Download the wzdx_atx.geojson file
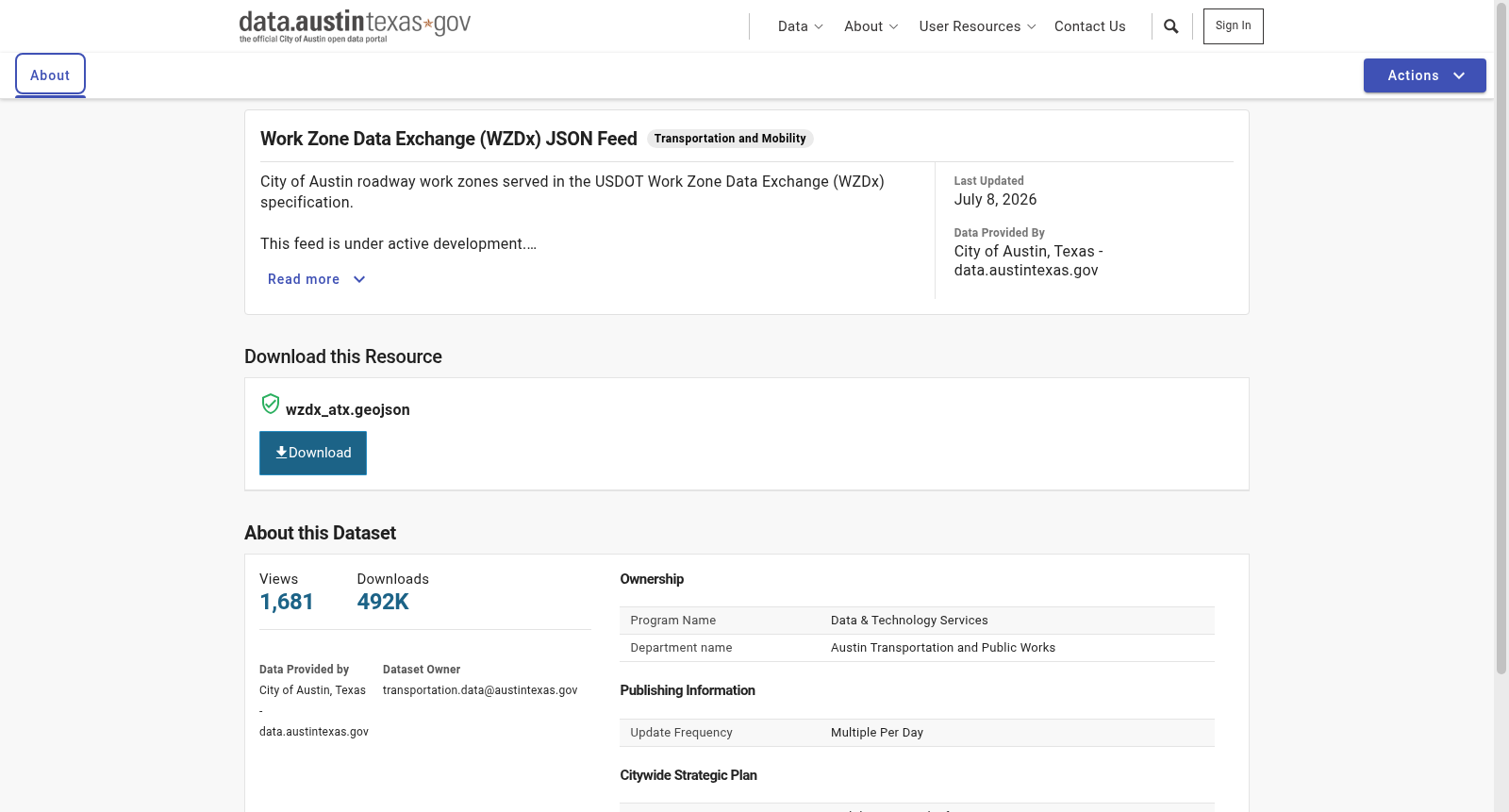1509x812 pixels. coord(313,453)
